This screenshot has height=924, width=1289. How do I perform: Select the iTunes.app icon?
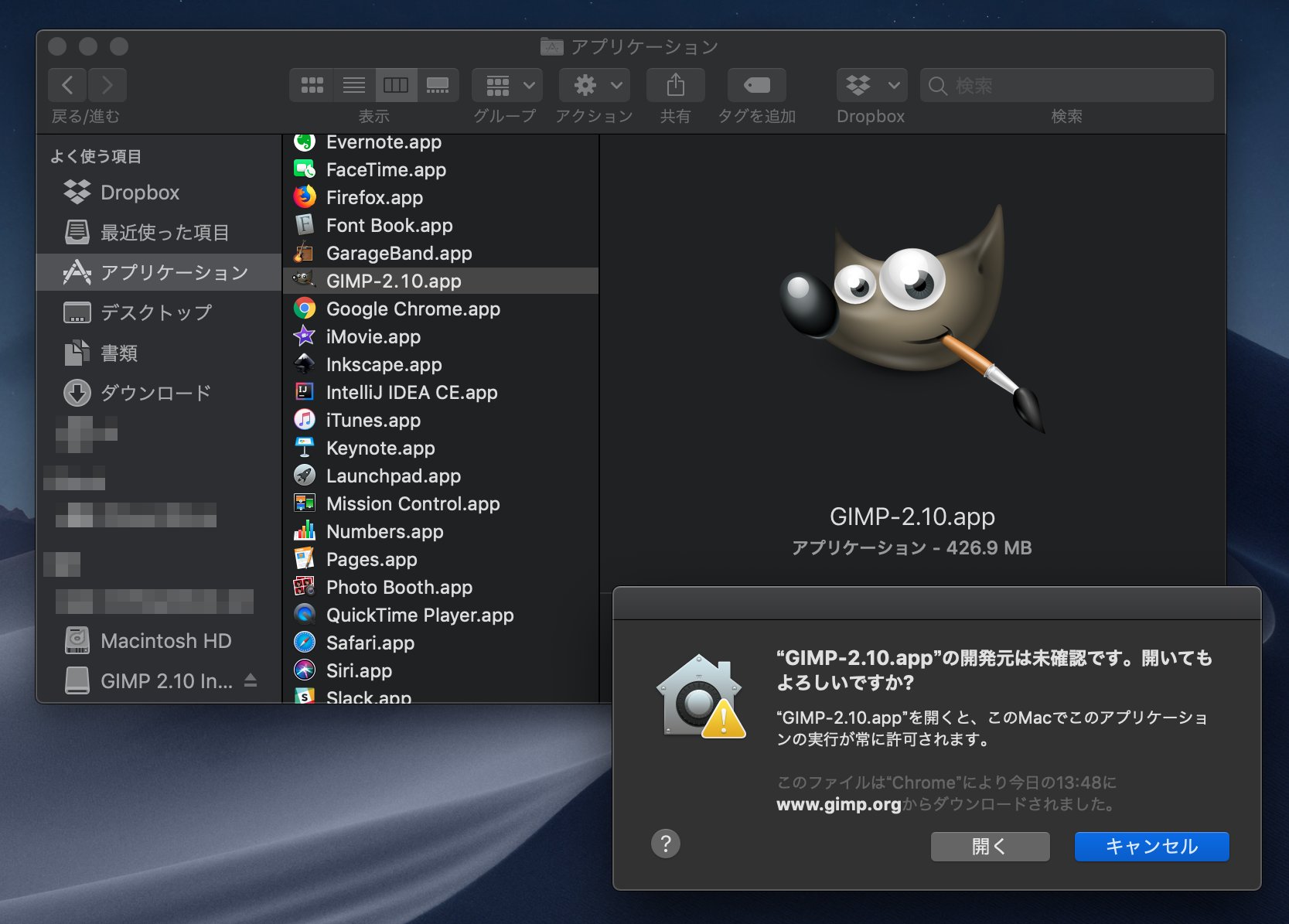pos(305,420)
